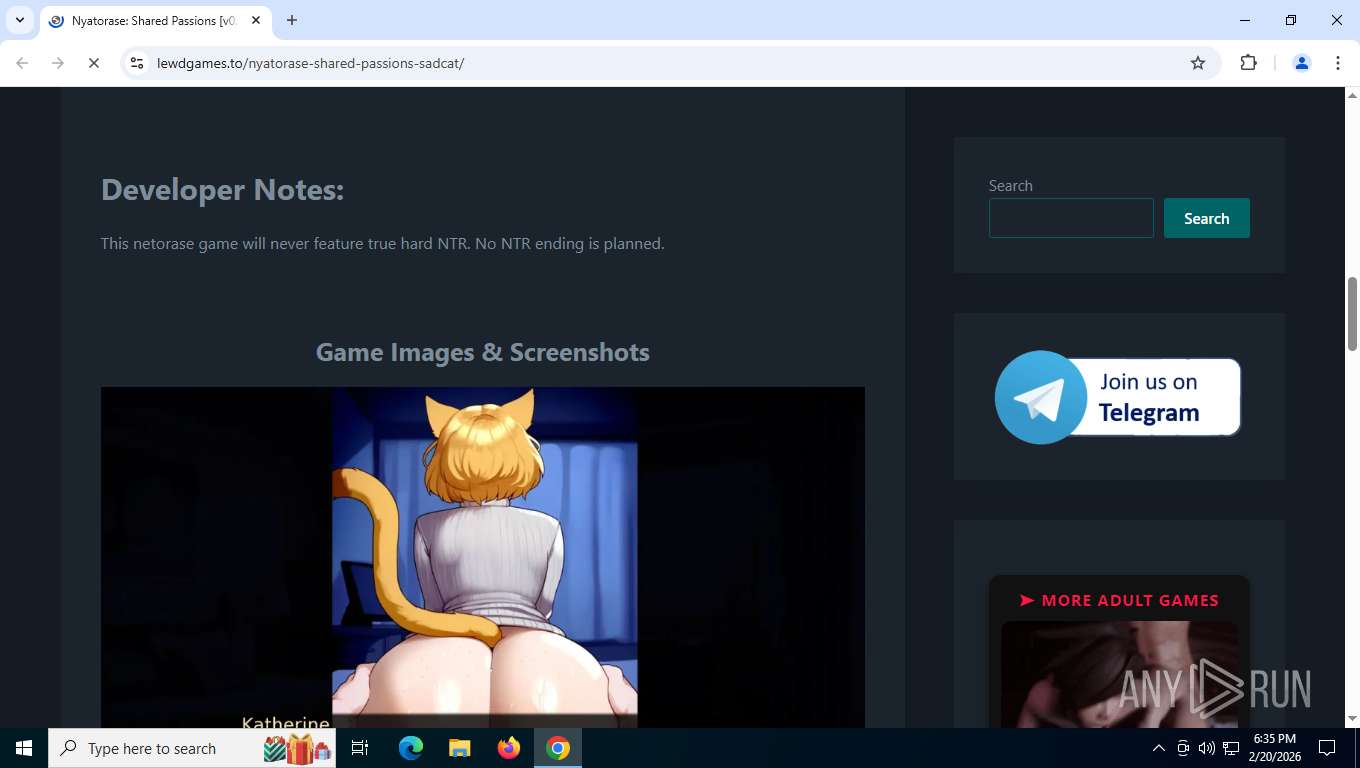Click the Meet Now camera tray icon

tap(1183, 748)
